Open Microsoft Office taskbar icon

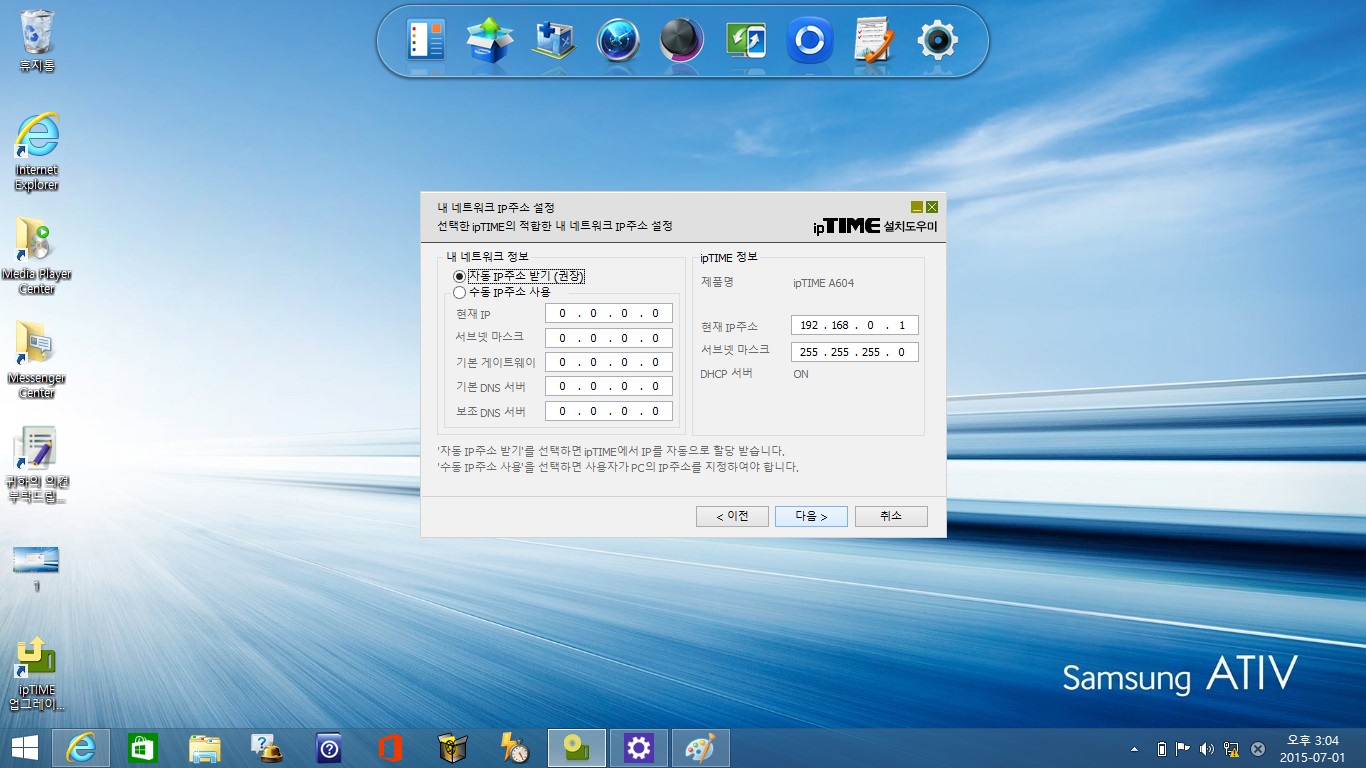(391, 748)
